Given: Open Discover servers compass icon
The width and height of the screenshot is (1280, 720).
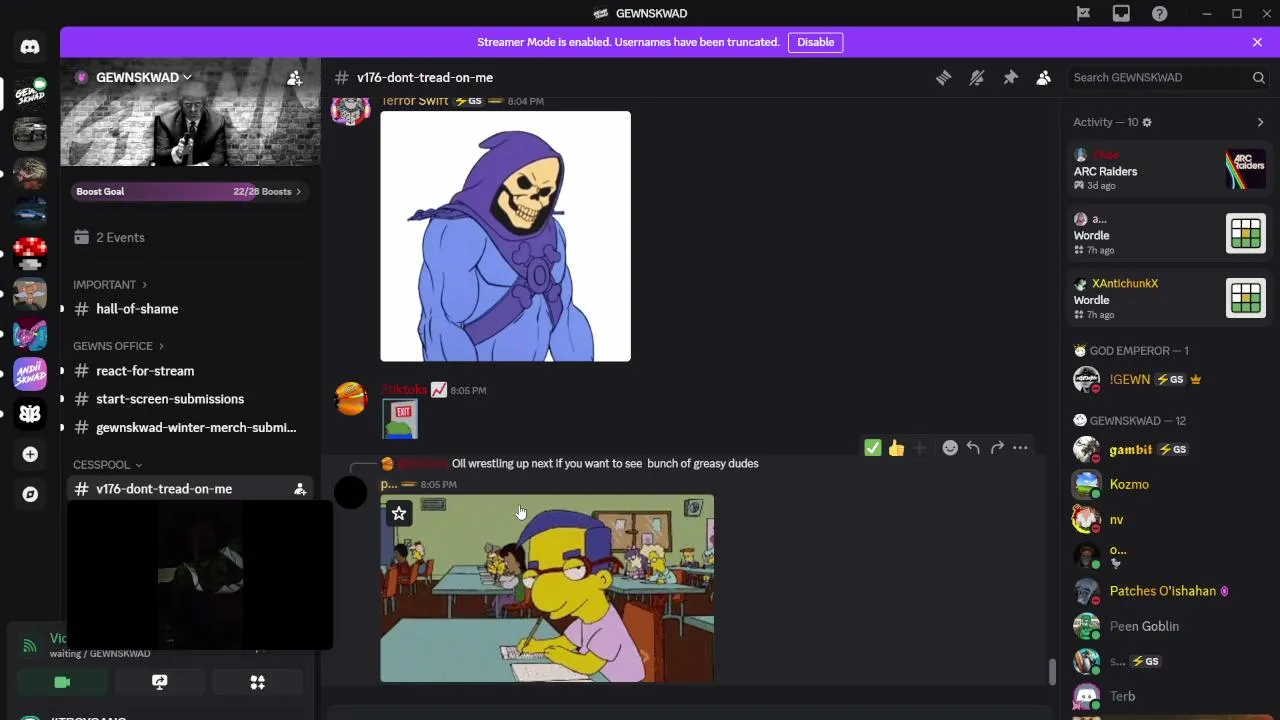Looking at the screenshot, I should [30, 494].
